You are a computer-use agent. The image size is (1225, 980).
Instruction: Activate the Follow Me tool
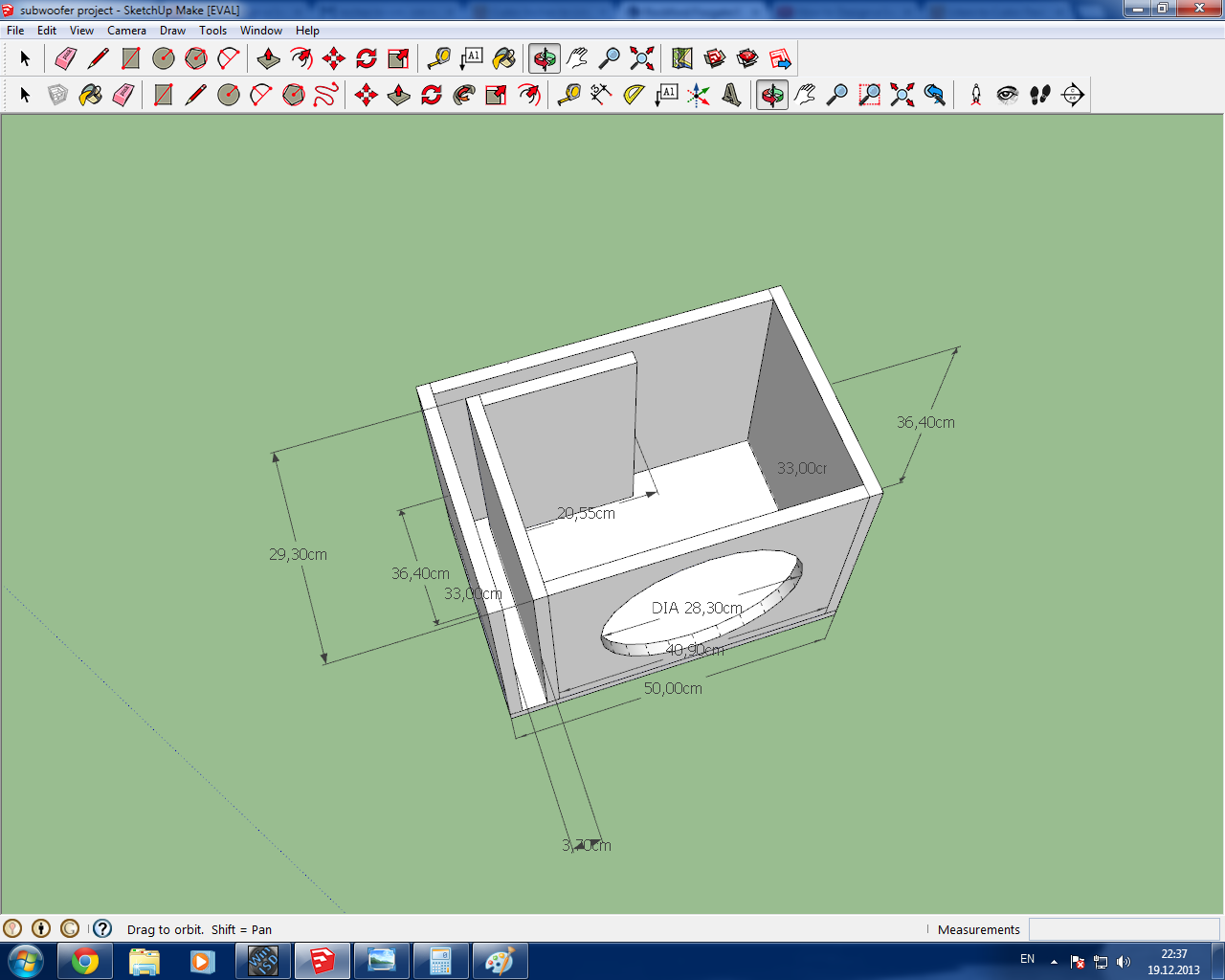point(464,95)
